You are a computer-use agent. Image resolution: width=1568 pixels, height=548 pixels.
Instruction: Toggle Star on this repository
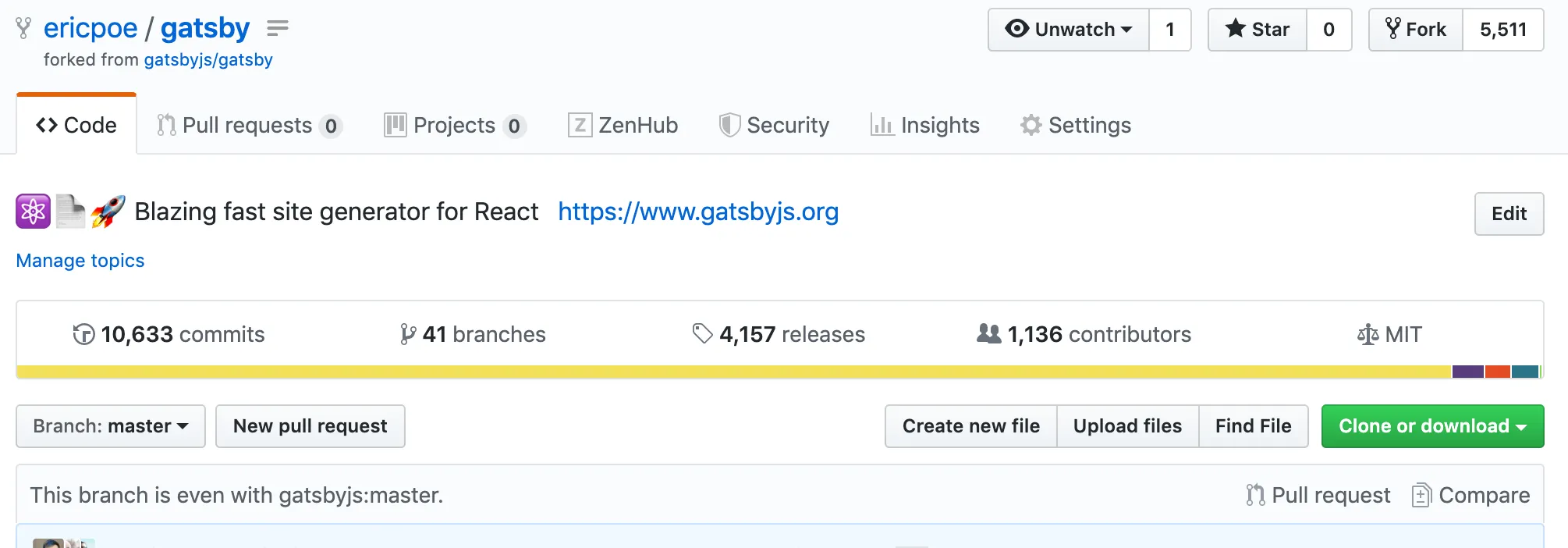[x=1257, y=30]
